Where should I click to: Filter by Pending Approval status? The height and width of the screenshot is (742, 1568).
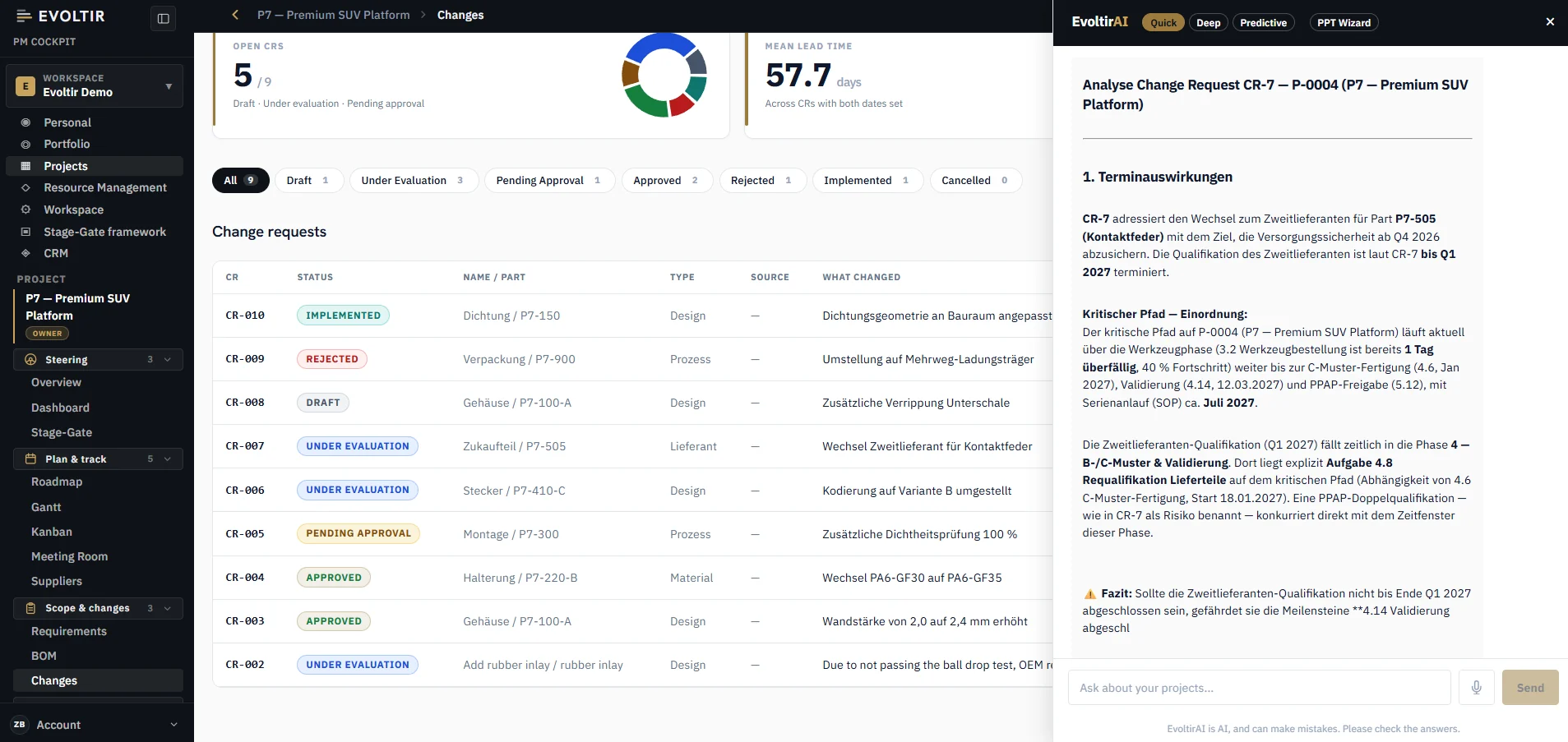[549, 181]
